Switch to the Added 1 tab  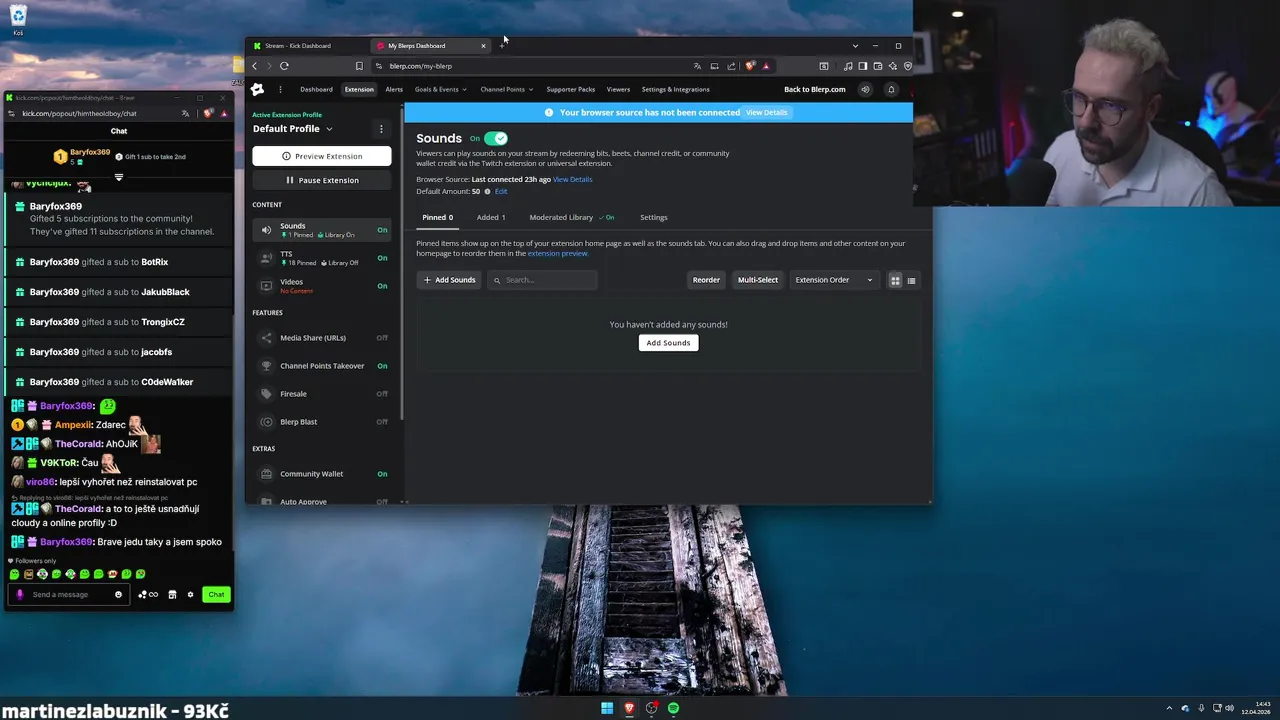491,217
